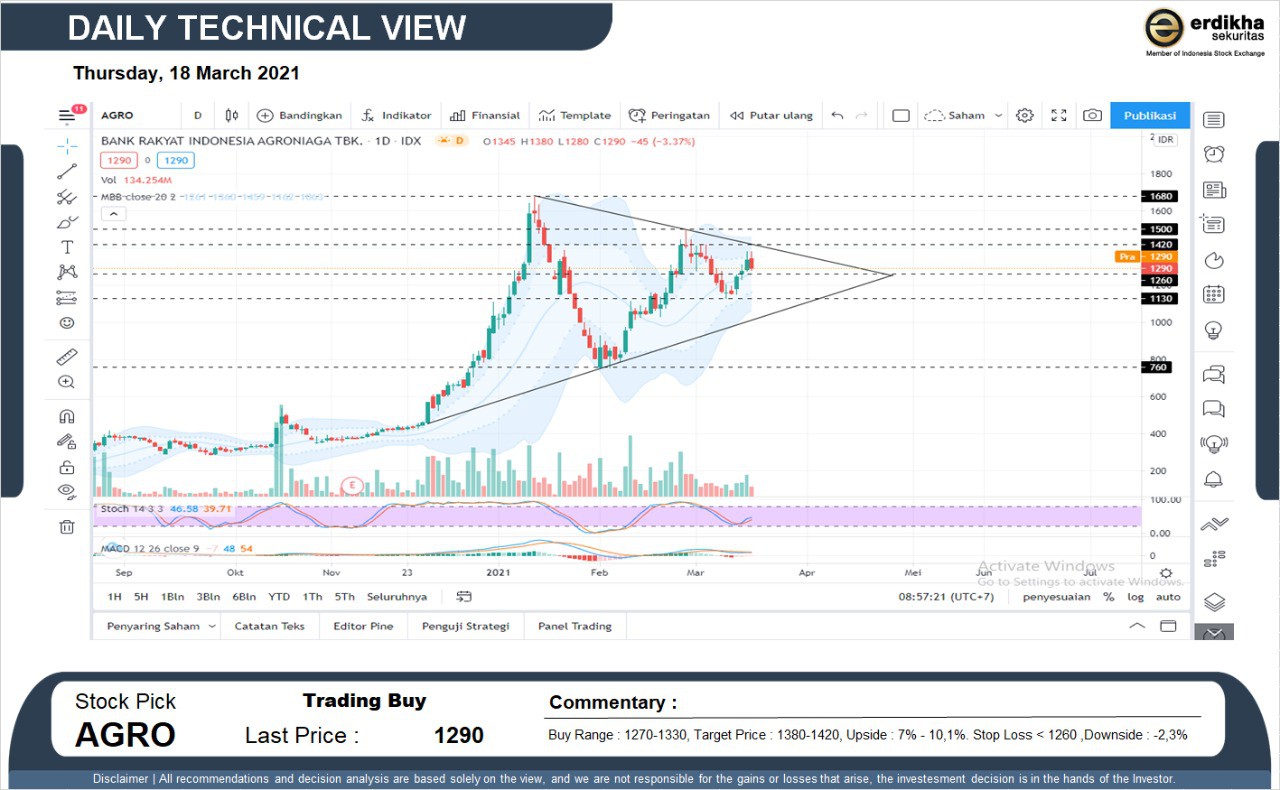Screen dimensions: 1280x790
Task: Toggle magnet mode for drawings
Action: [67, 416]
